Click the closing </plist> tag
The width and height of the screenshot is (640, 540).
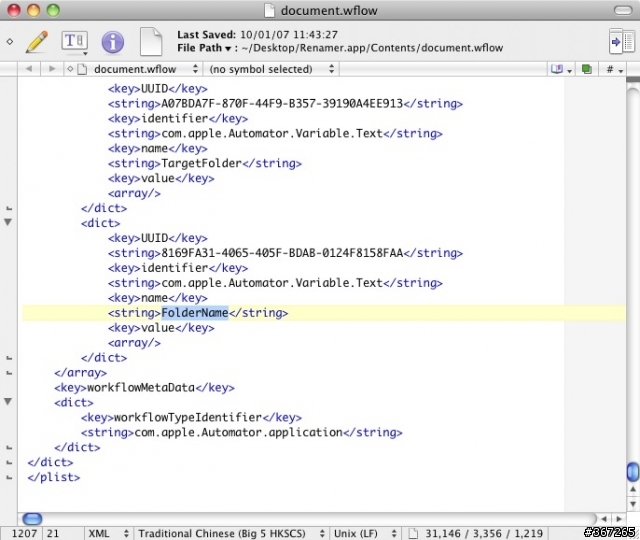click(54, 477)
